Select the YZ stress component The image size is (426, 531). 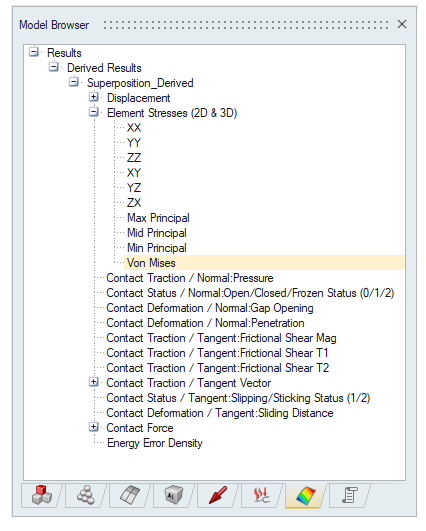pyautogui.click(x=134, y=188)
